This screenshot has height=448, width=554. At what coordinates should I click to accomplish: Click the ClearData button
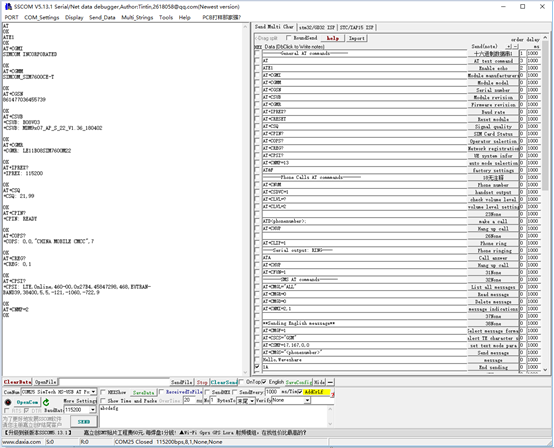point(17,382)
